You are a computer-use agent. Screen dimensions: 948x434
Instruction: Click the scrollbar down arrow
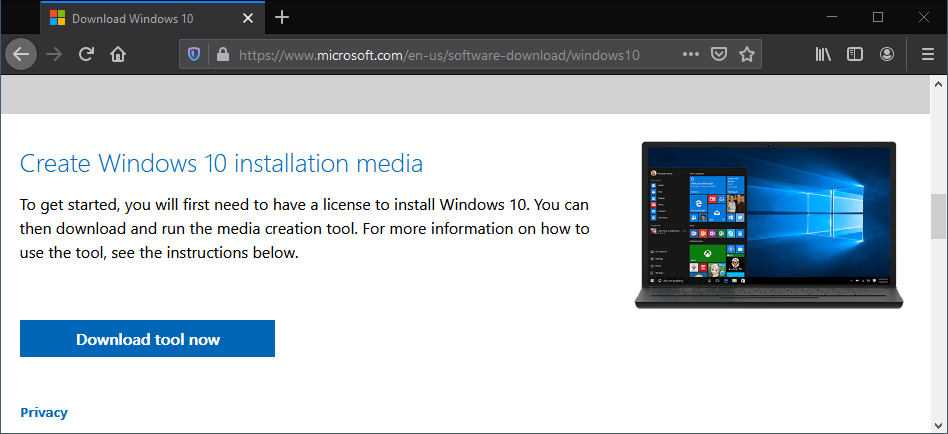[939, 426]
